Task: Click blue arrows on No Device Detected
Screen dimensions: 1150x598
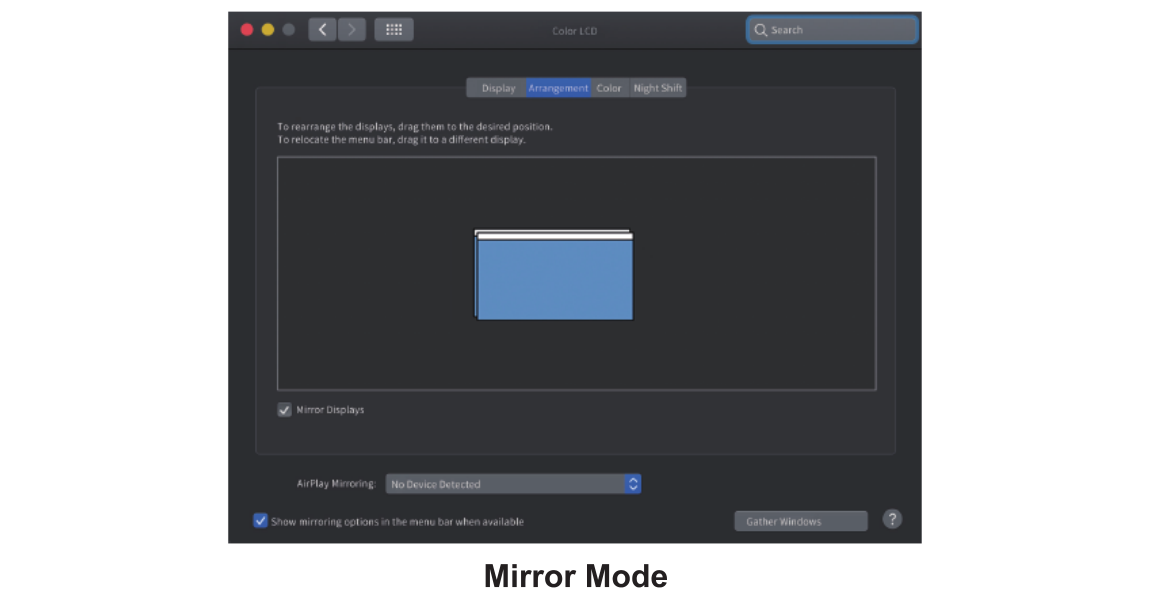Action: point(632,484)
